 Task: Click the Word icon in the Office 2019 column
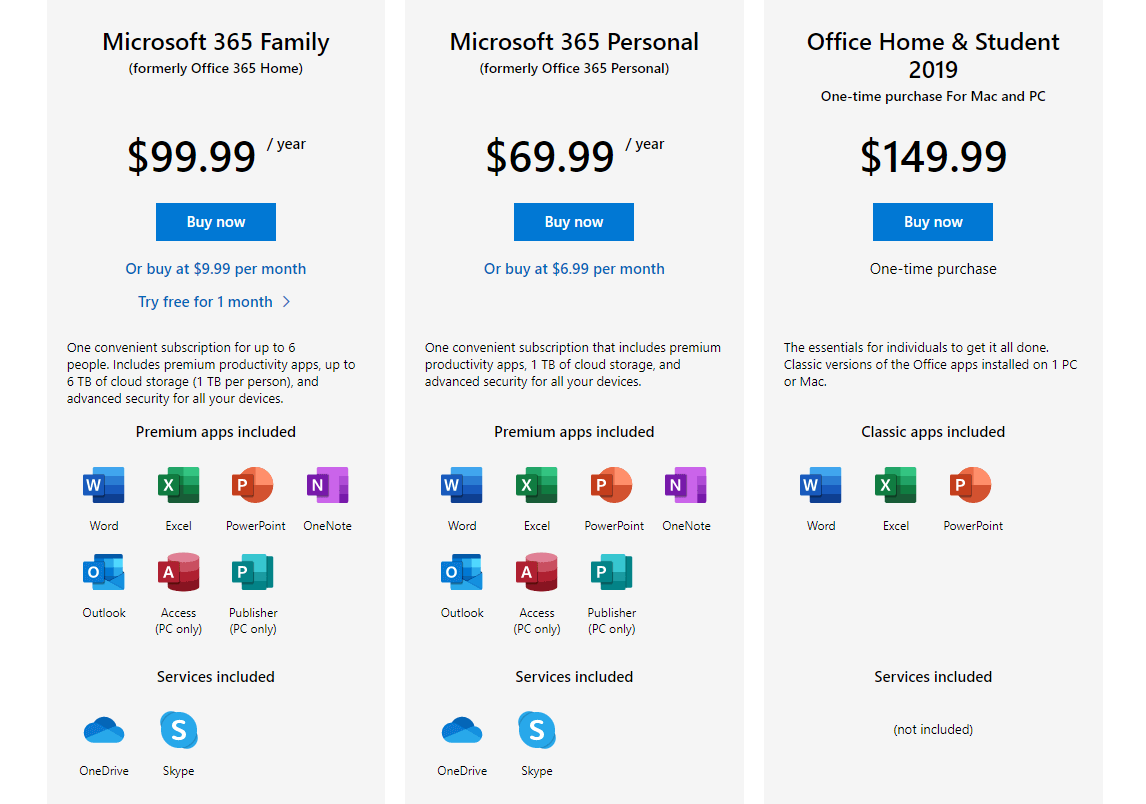(820, 484)
